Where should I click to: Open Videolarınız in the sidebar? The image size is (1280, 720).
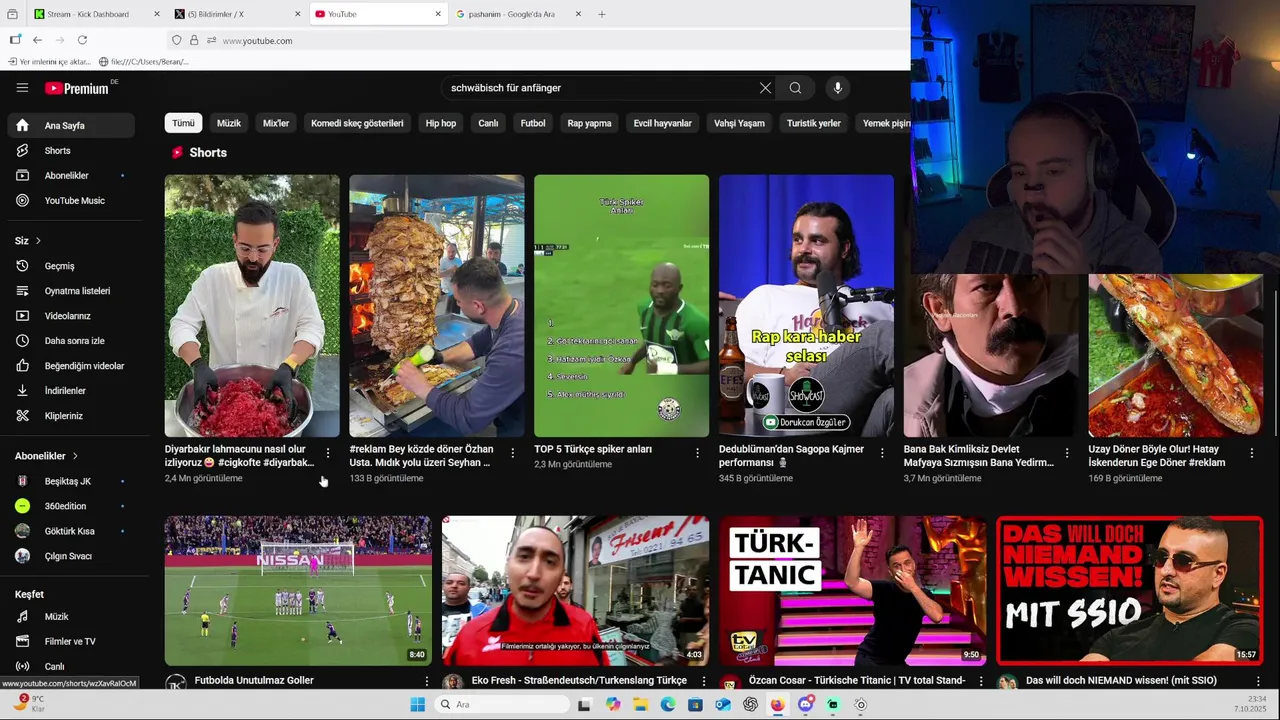pos(70,316)
